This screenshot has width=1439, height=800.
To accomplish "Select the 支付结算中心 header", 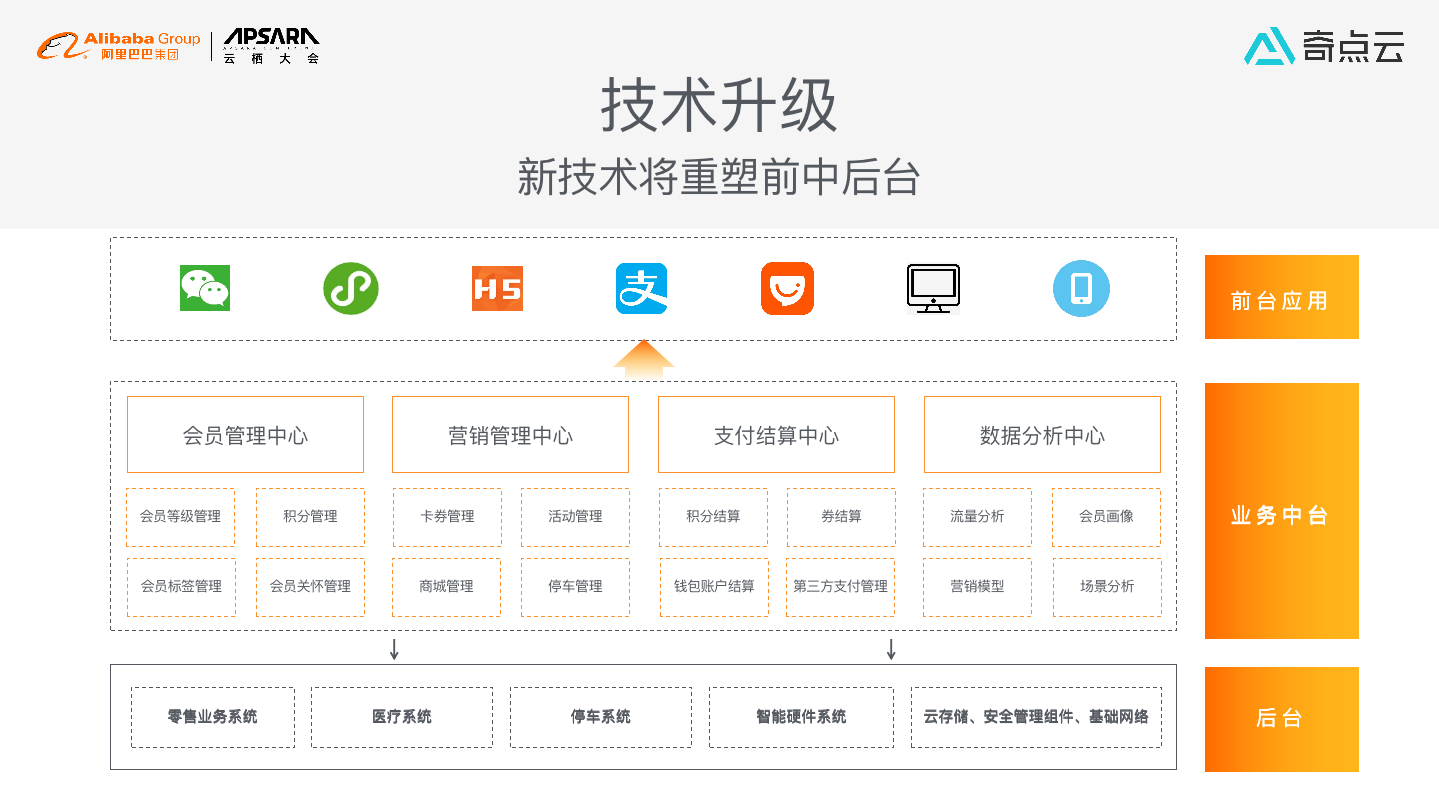I will pos(776,434).
